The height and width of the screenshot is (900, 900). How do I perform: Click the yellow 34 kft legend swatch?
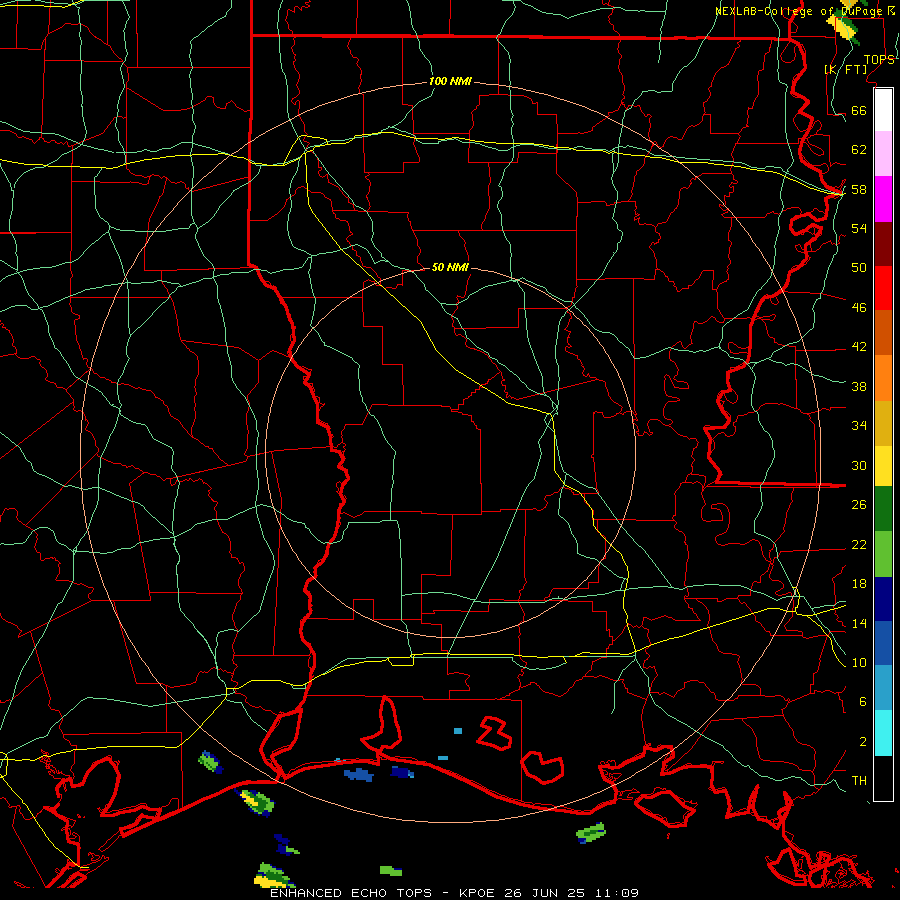click(883, 466)
